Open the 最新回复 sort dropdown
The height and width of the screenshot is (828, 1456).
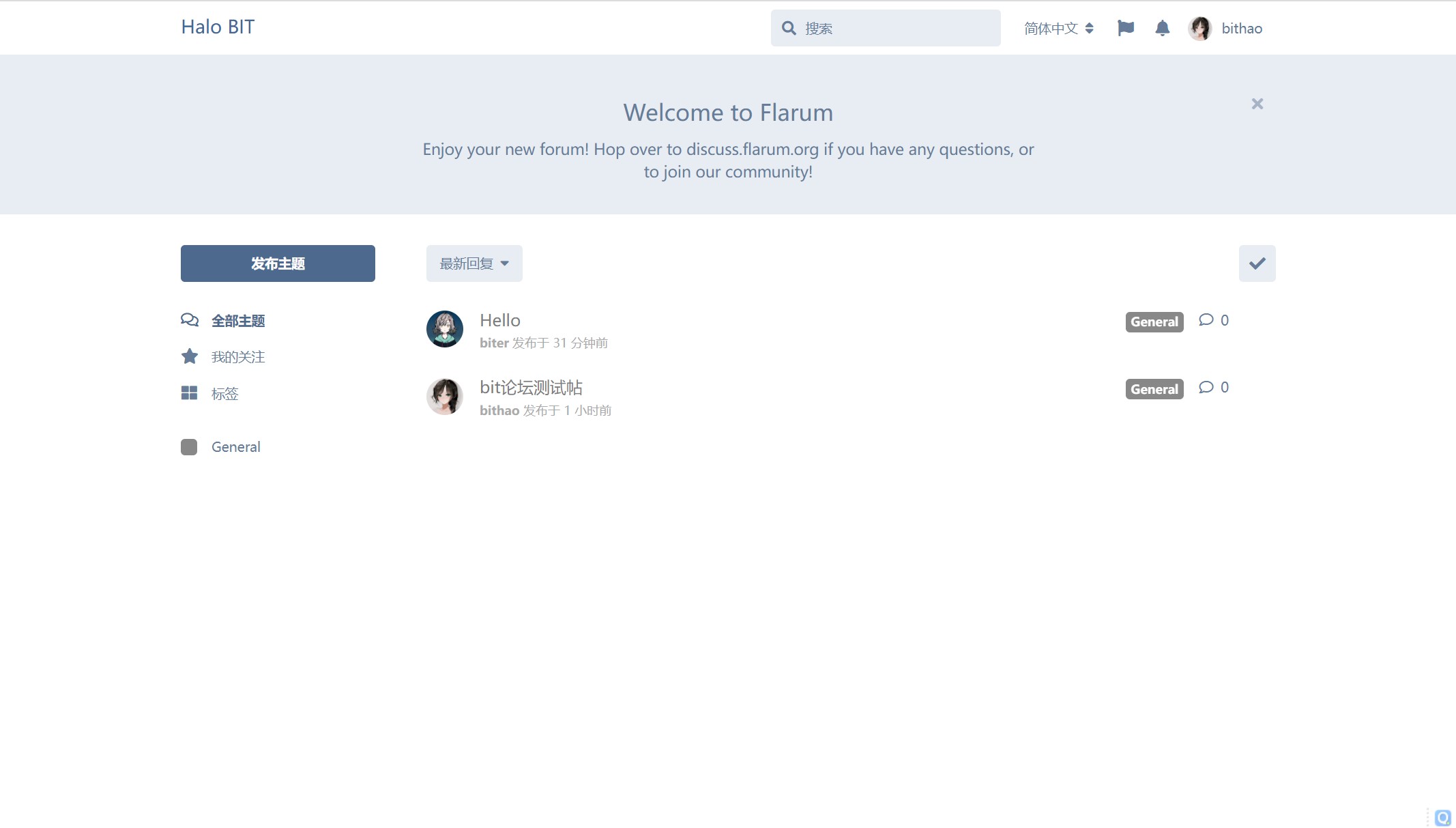tap(474, 263)
